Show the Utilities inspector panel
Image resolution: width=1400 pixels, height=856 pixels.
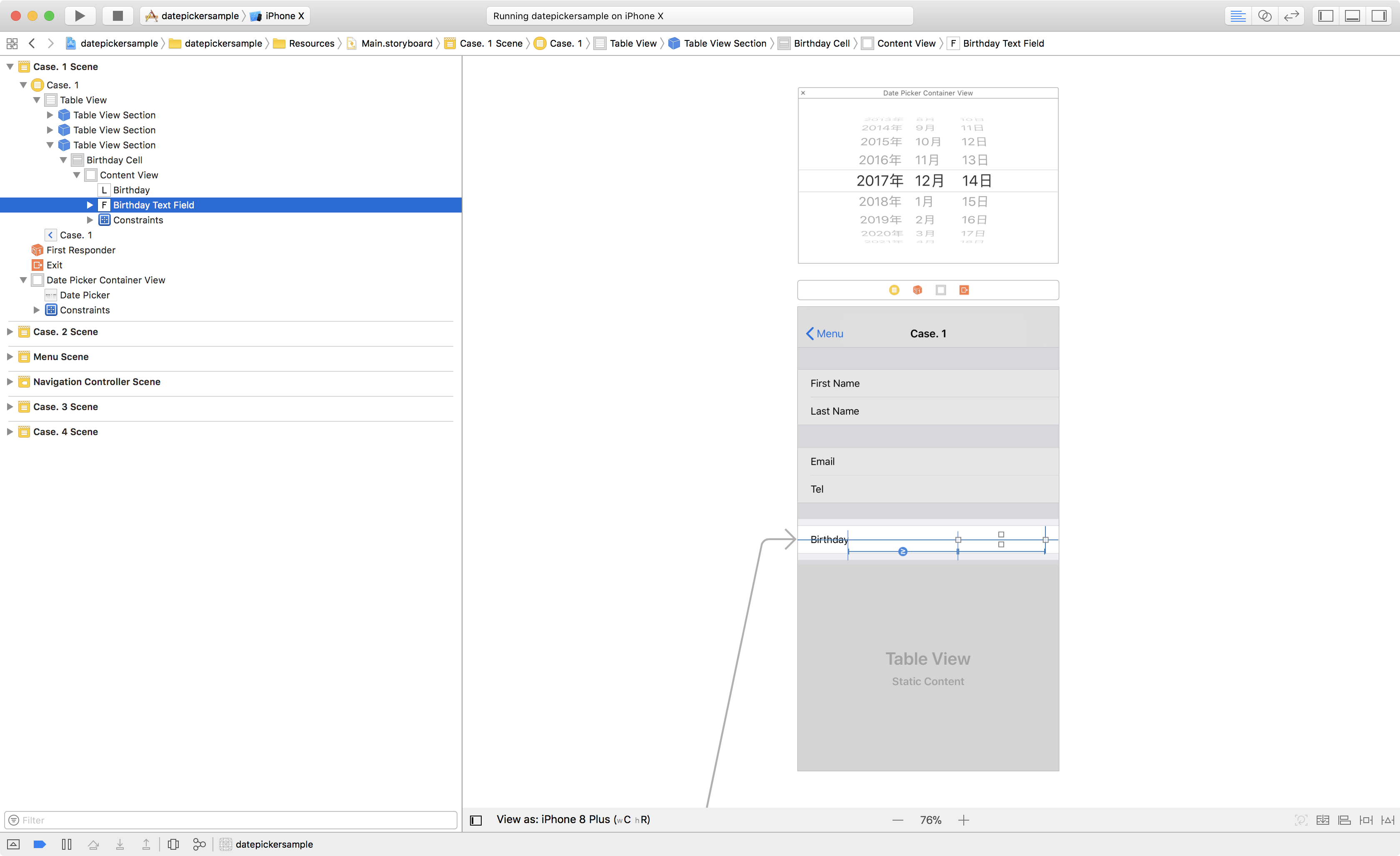click(x=1379, y=15)
